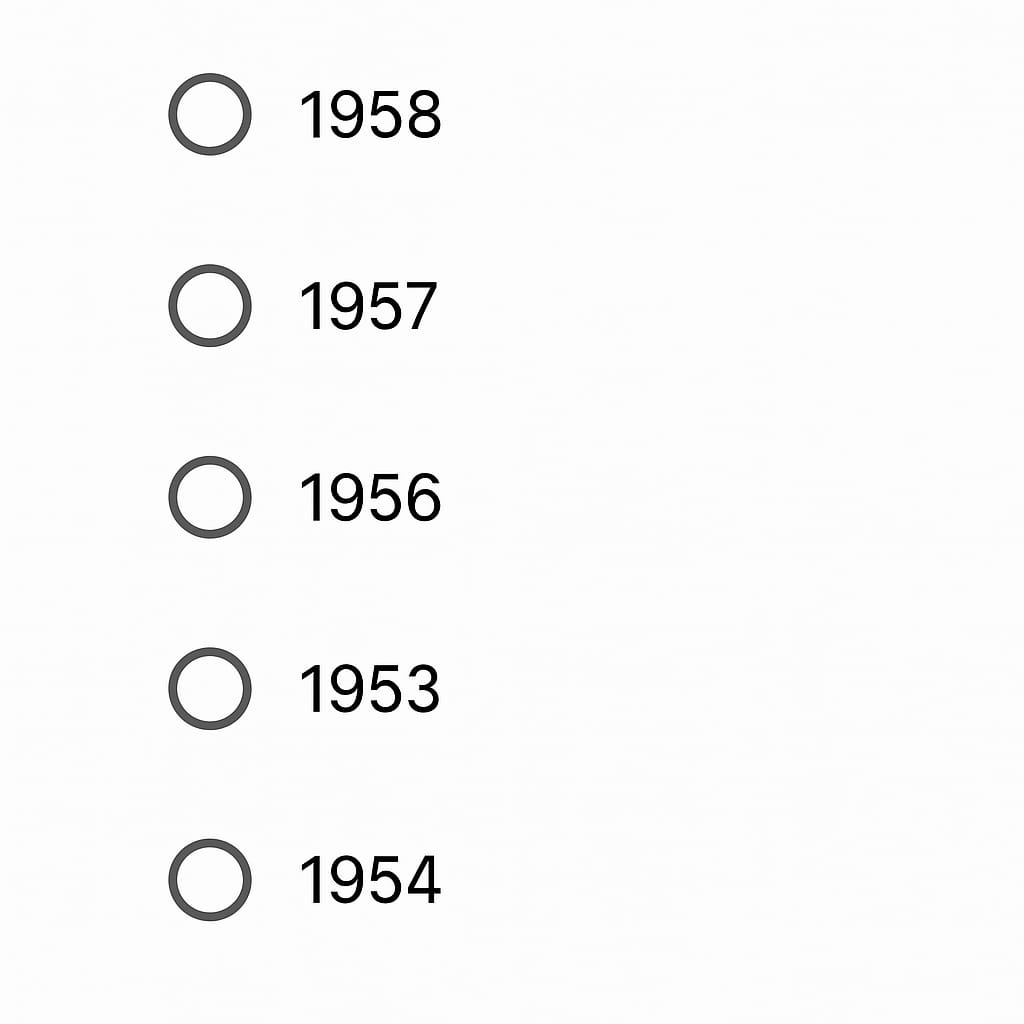Image resolution: width=1024 pixels, height=1024 pixels.
Task: Choose the first option circle, 1958
Action: [x=209, y=114]
